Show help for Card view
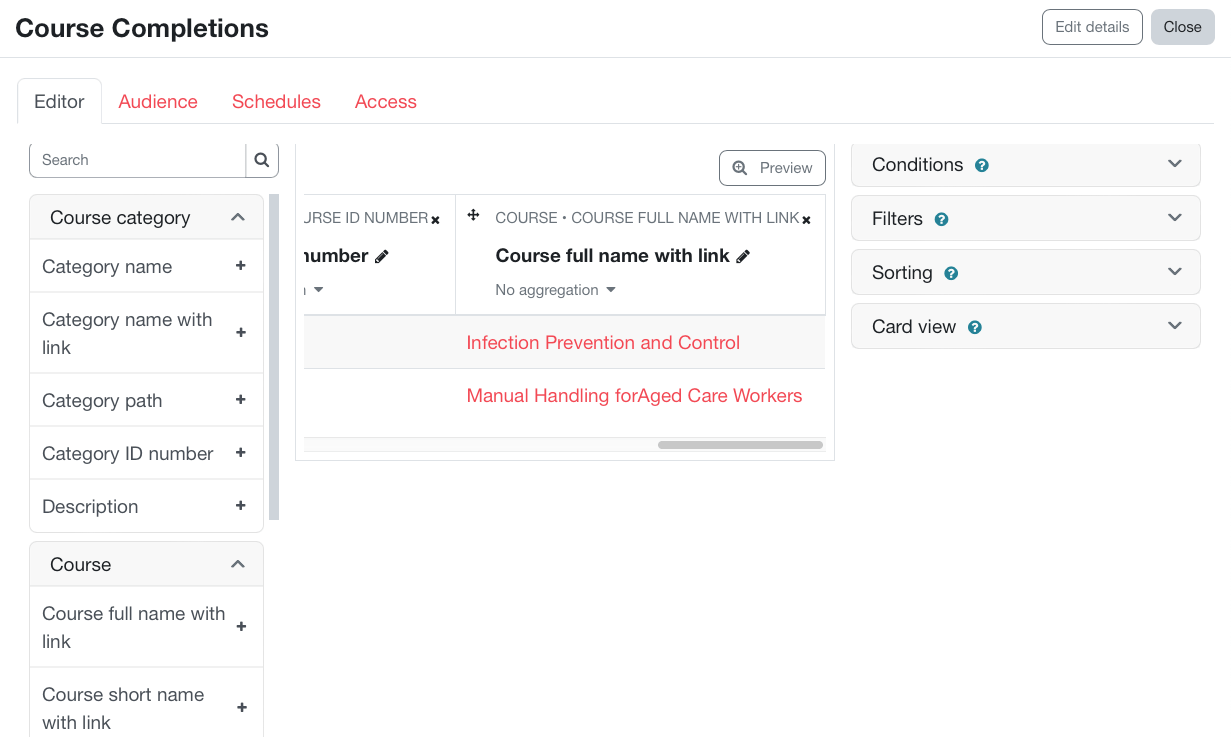 point(975,328)
